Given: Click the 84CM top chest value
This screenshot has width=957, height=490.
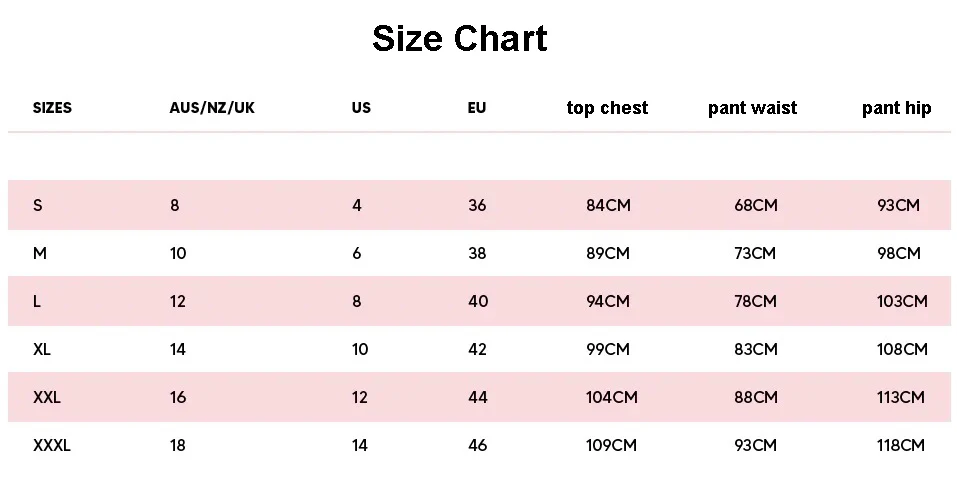Looking at the screenshot, I should (x=608, y=206).
